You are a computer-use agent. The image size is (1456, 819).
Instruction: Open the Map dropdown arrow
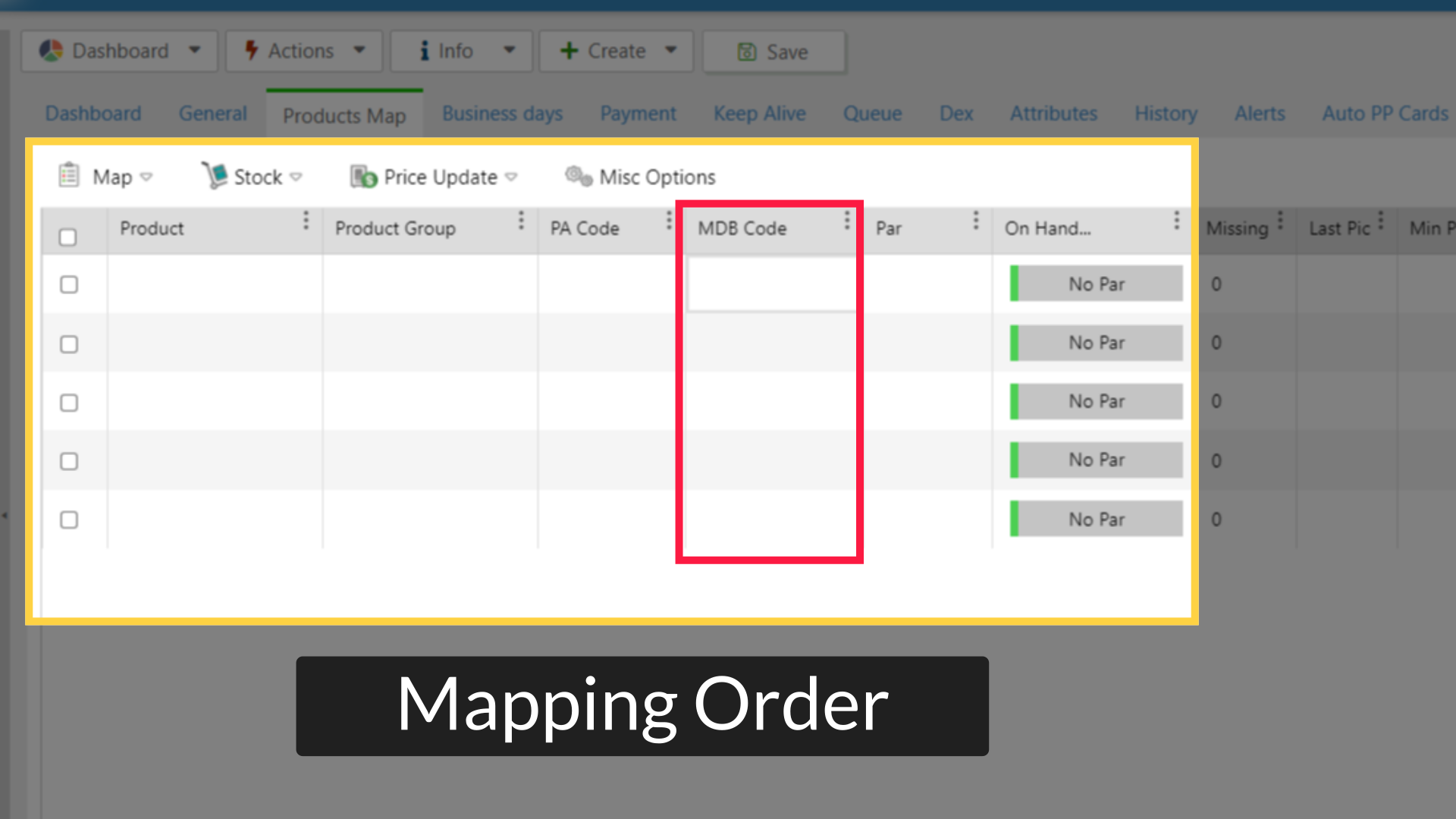(146, 177)
